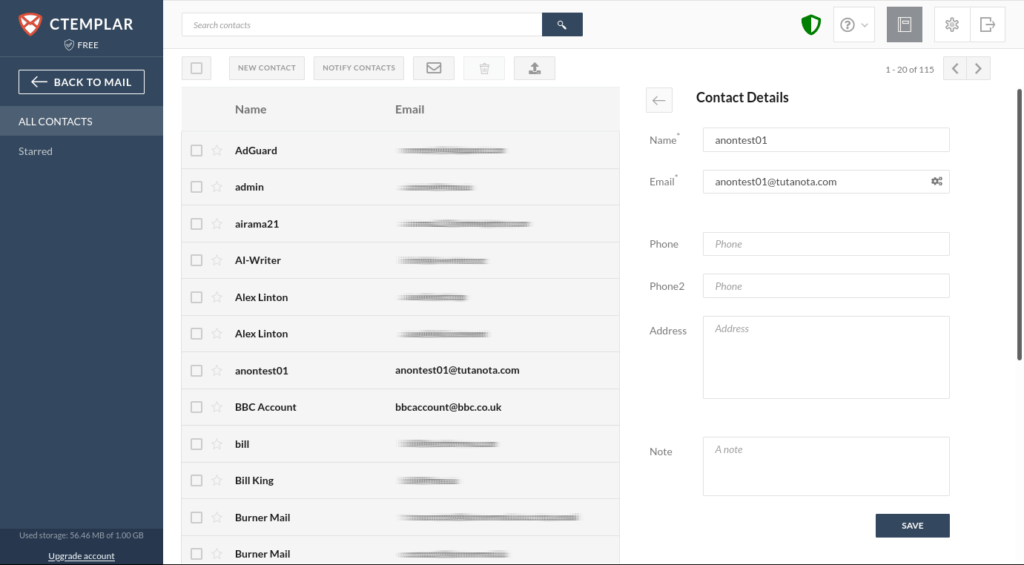
Task: Check the airama21 contact checkbox
Action: [x=197, y=223]
